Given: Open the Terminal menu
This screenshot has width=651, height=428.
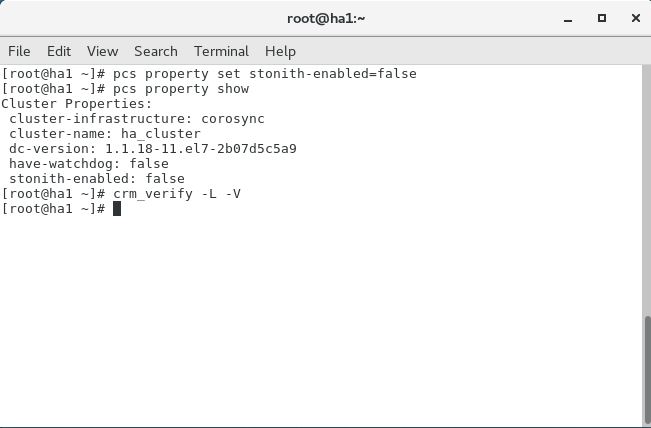Looking at the screenshot, I should [221, 51].
